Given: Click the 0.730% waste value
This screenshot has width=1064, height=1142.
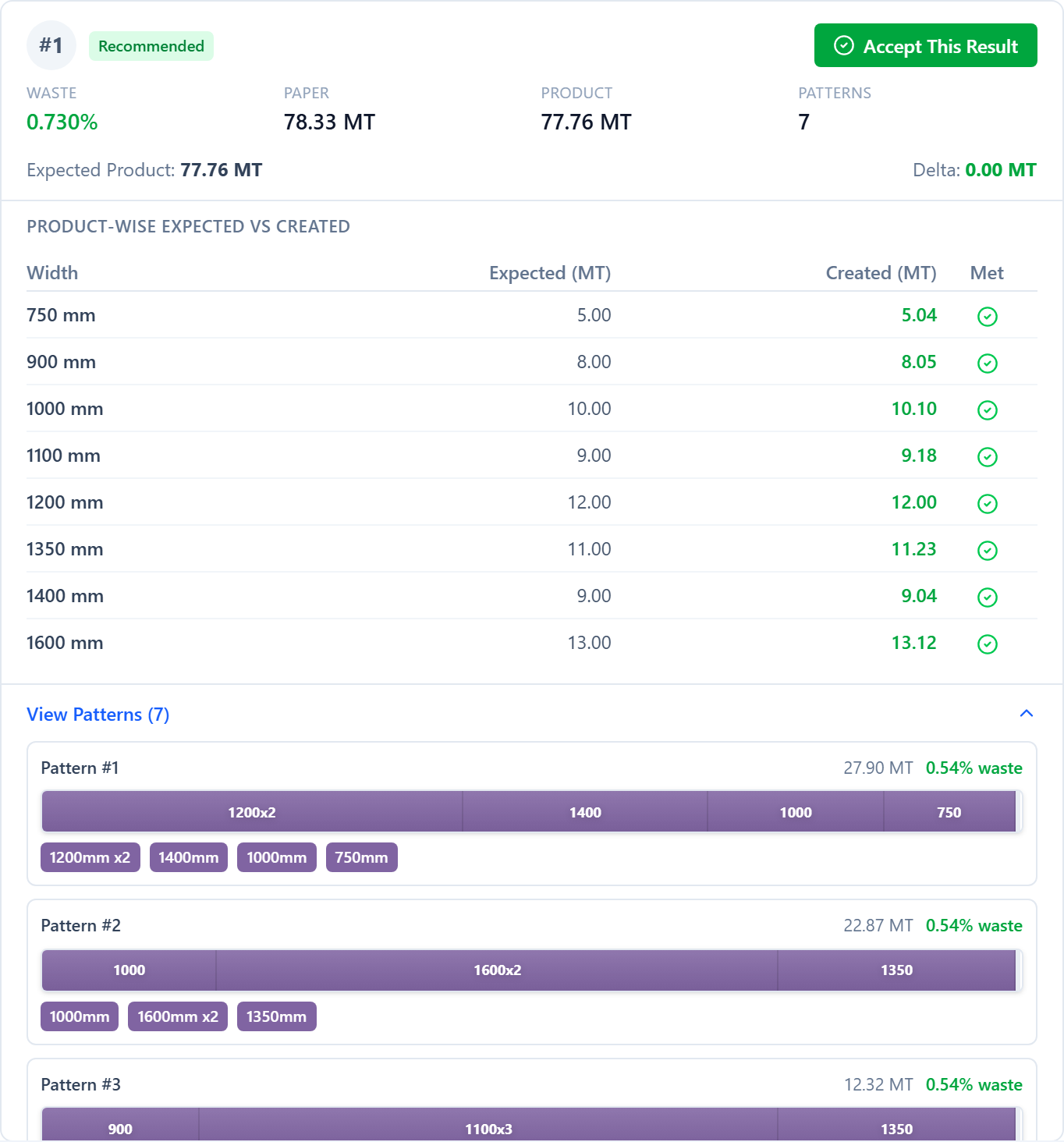Looking at the screenshot, I should tap(62, 122).
